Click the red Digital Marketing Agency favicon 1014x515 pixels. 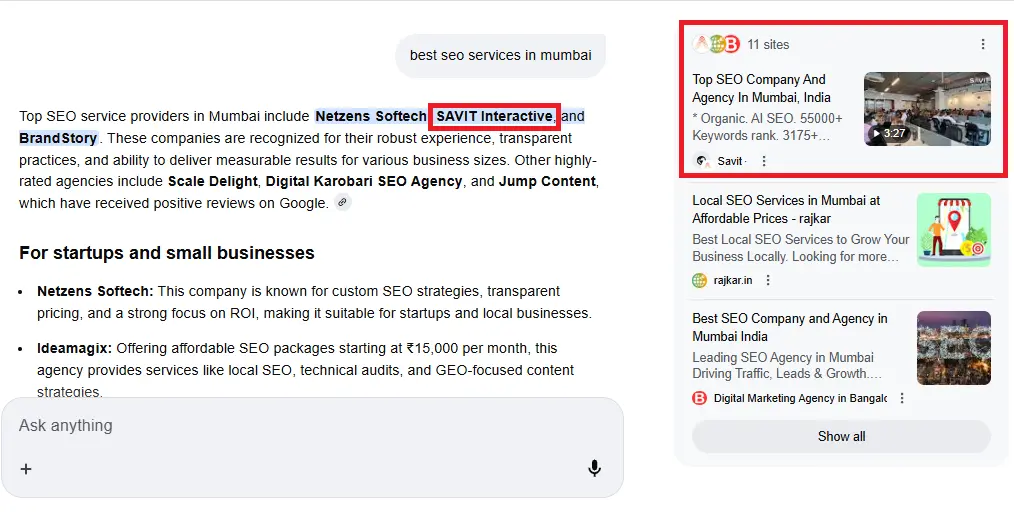coord(700,398)
